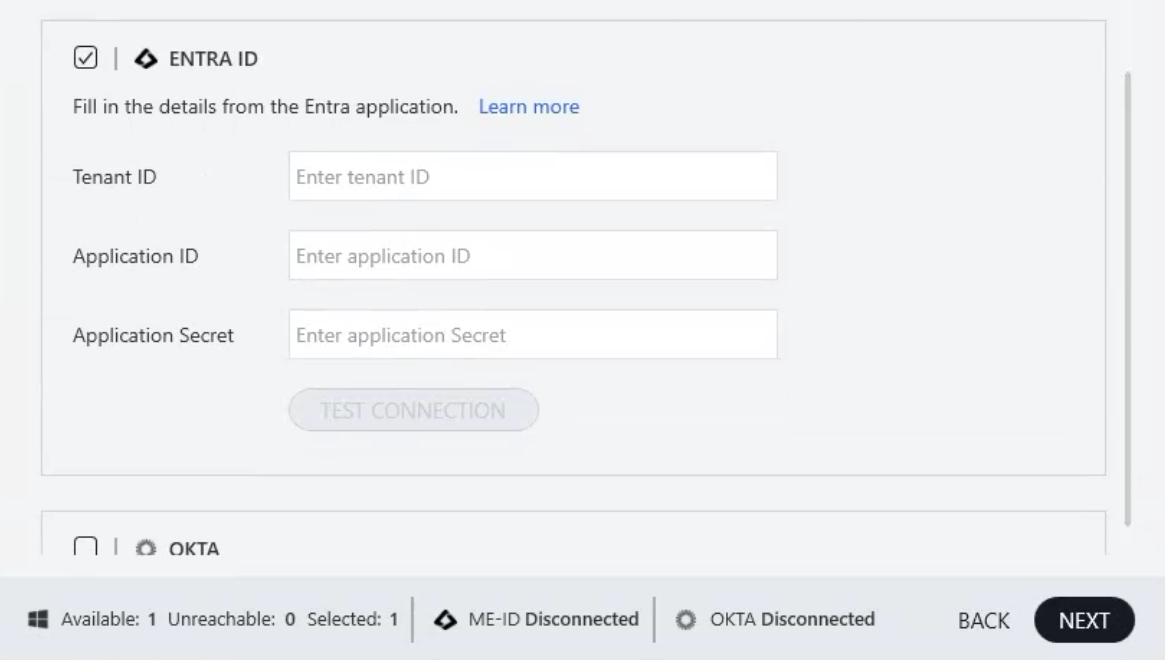The width and height of the screenshot is (1165, 660).
Task: Click the 'OKTA' section heading
Action: (194, 549)
